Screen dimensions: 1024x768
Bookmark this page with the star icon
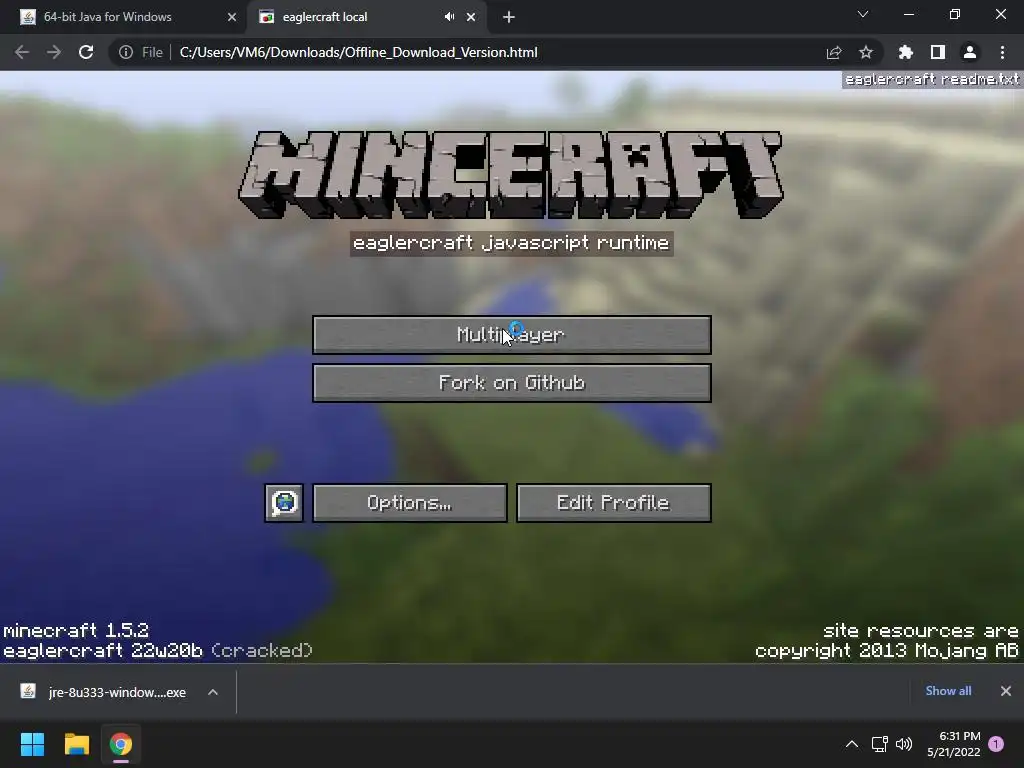click(x=866, y=52)
